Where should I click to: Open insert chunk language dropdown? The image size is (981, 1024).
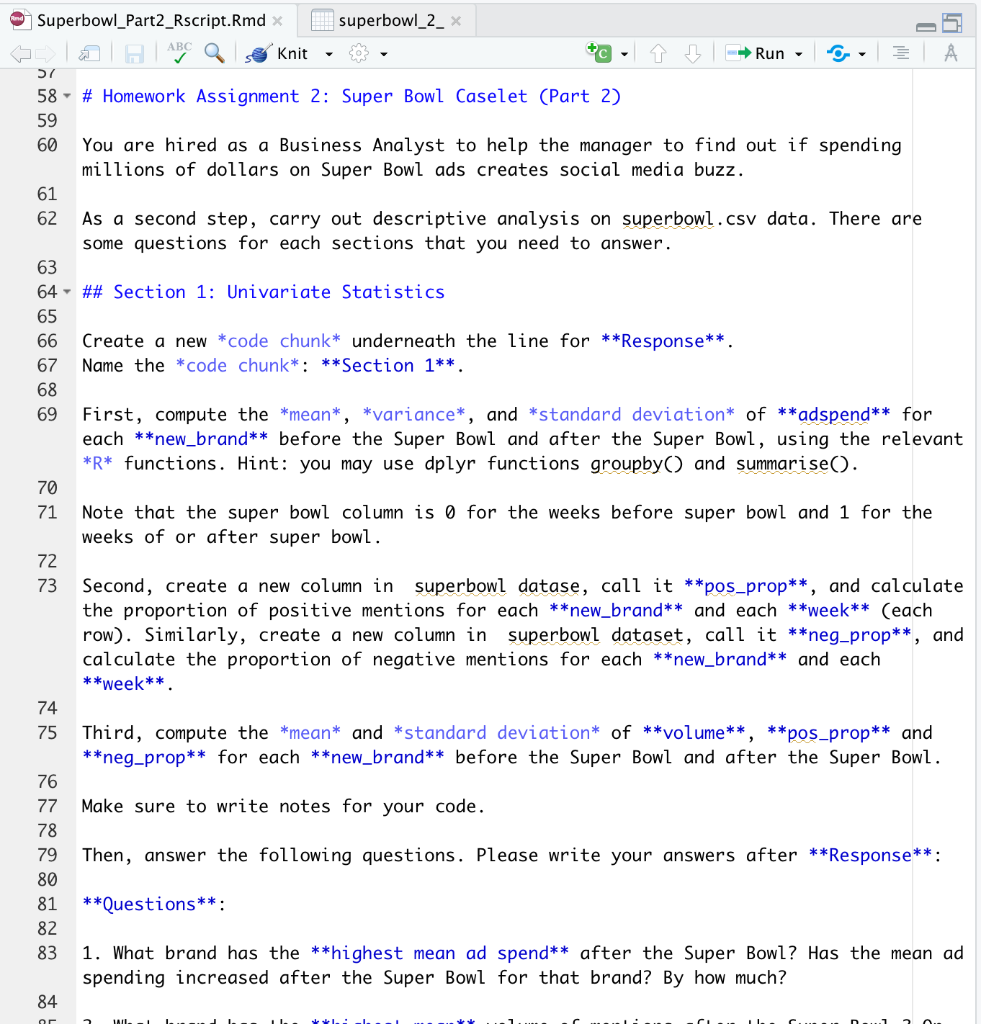(x=624, y=54)
